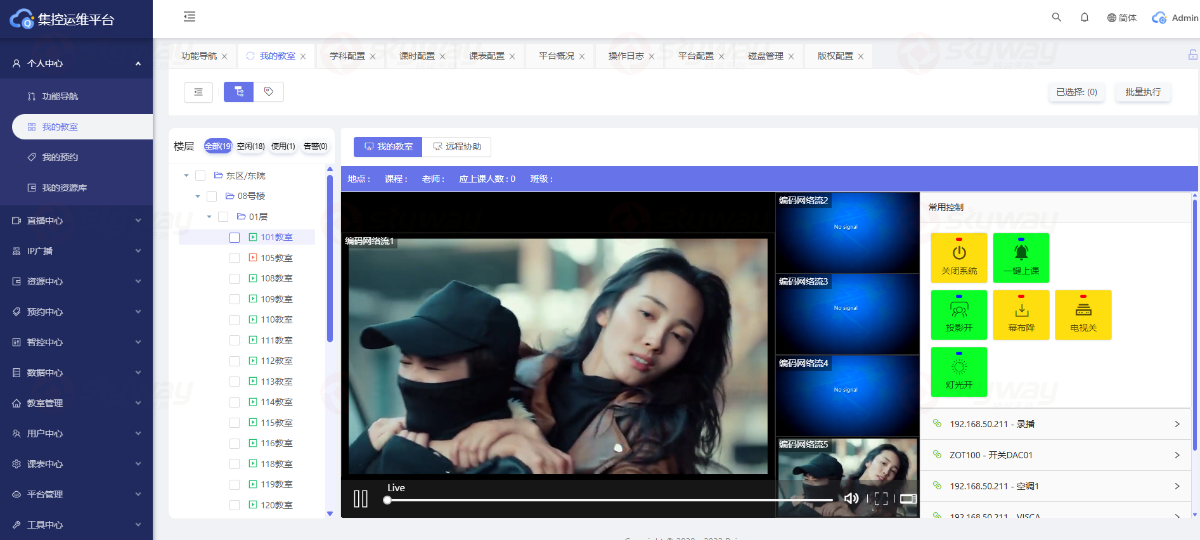This screenshot has width=1200, height=540.
Task: Tick the 东区/东院 checkbox
Action: pyautogui.click(x=200, y=176)
